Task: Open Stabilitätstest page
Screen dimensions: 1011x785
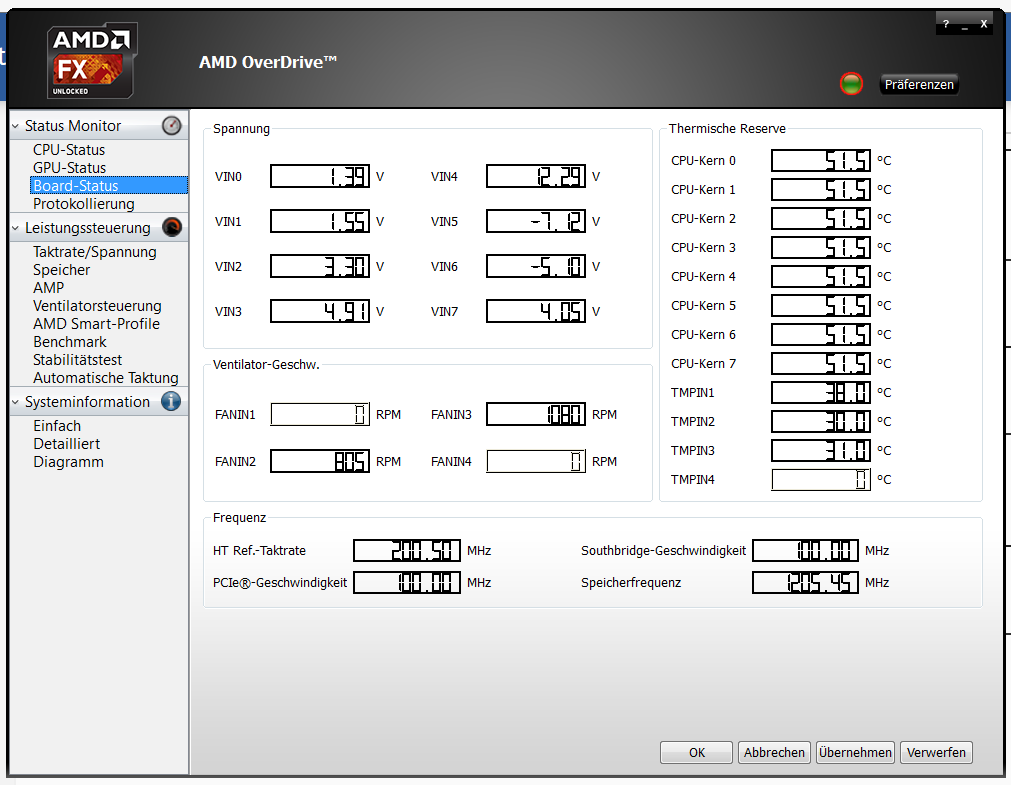Action: pyautogui.click(x=77, y=360)
